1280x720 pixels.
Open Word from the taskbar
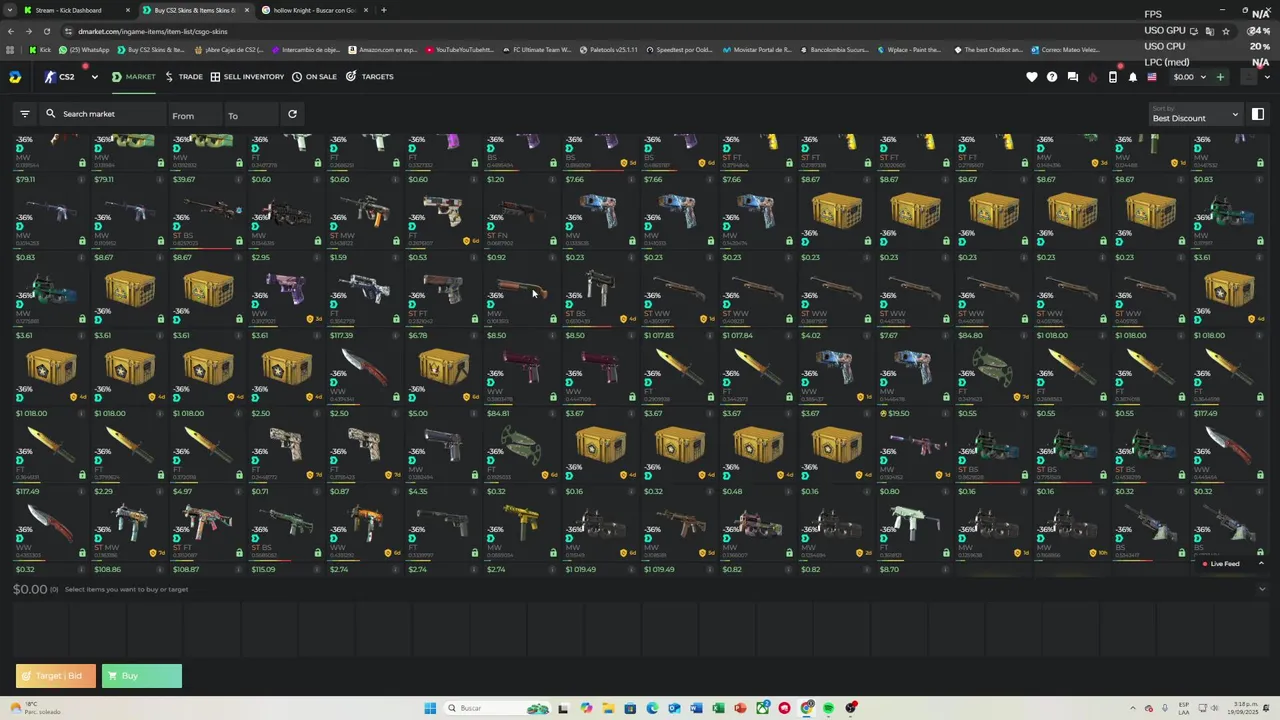[x=696, y=708]
